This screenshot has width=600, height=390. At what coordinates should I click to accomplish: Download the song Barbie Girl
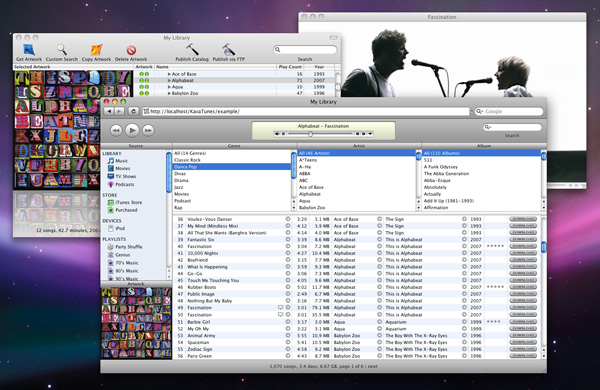(523, 321)
